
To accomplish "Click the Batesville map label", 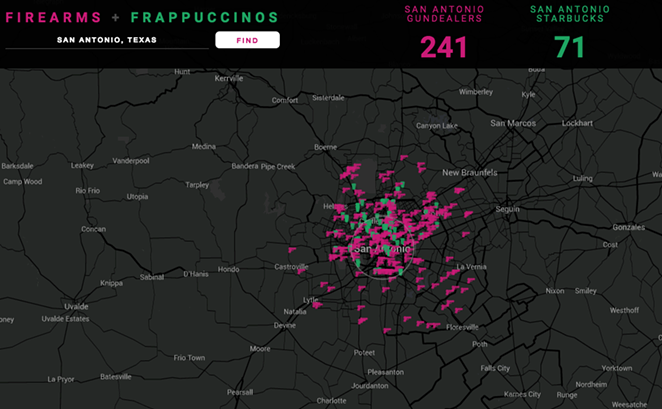I will [116, 377].
